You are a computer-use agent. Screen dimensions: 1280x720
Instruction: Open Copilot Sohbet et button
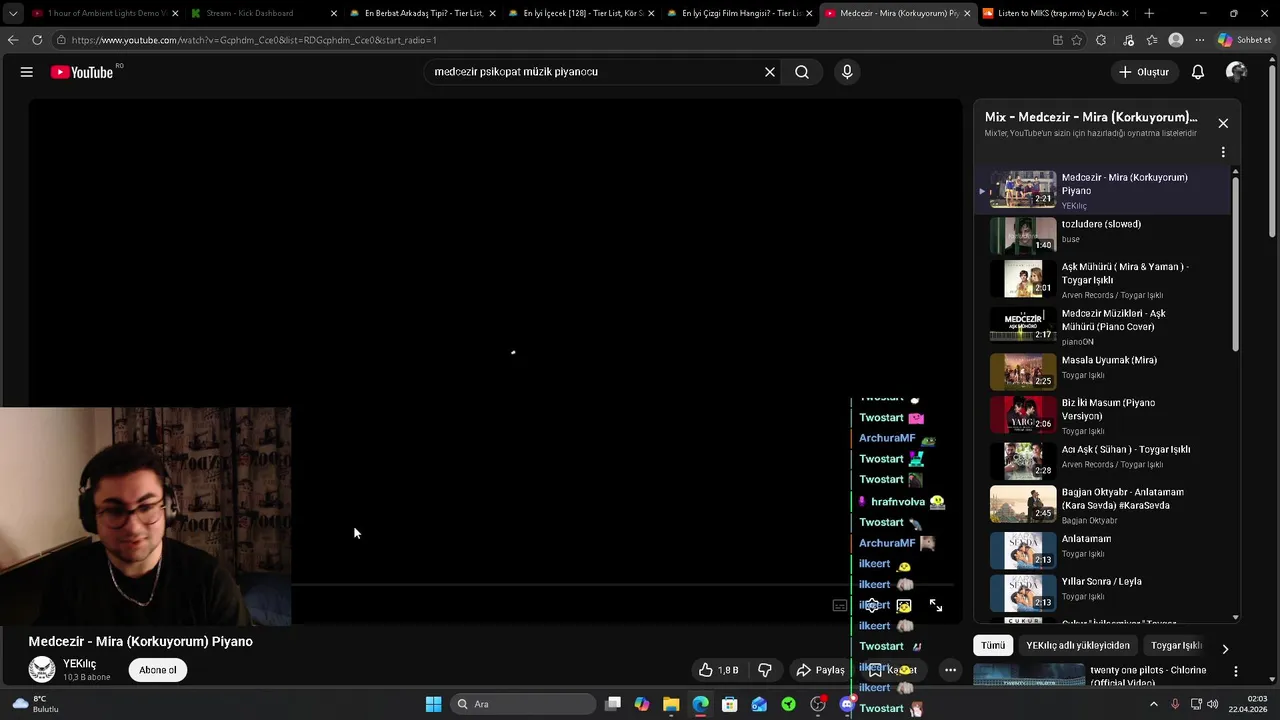coord(1244,40)
